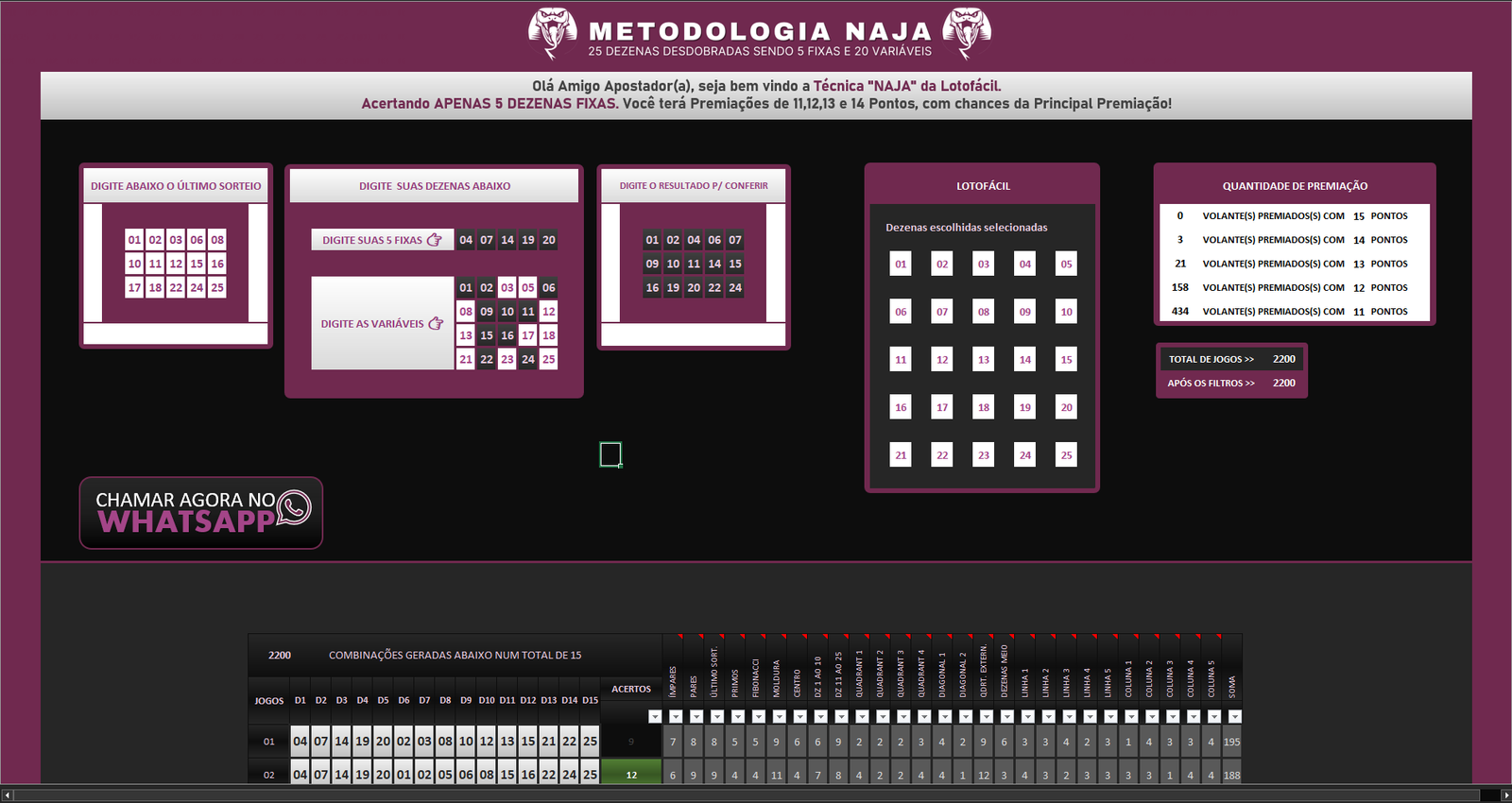Open the ACERTOS column filter dropdown
Screen dimensions: 1512x803
tap(655, 717)
